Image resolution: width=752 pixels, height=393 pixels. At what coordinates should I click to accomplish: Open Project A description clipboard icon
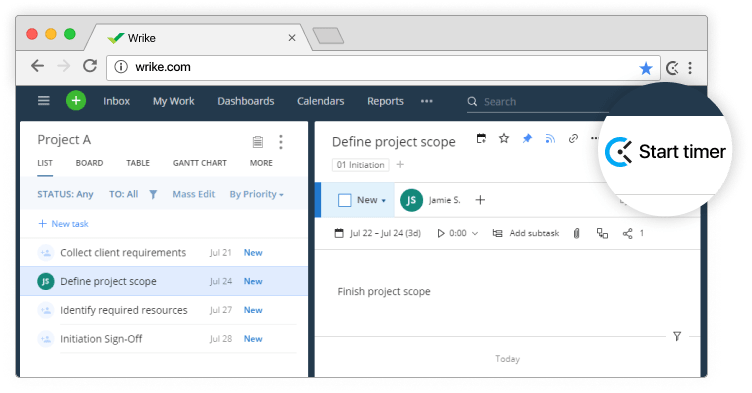pyautogui.click(x=258, y=142)
